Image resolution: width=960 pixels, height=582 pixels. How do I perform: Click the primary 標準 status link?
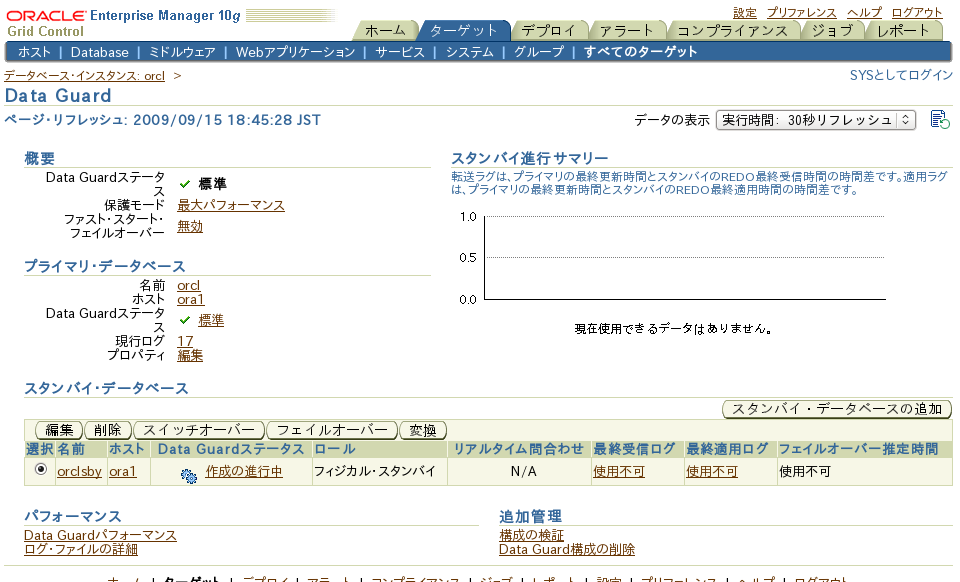(211, 320)
